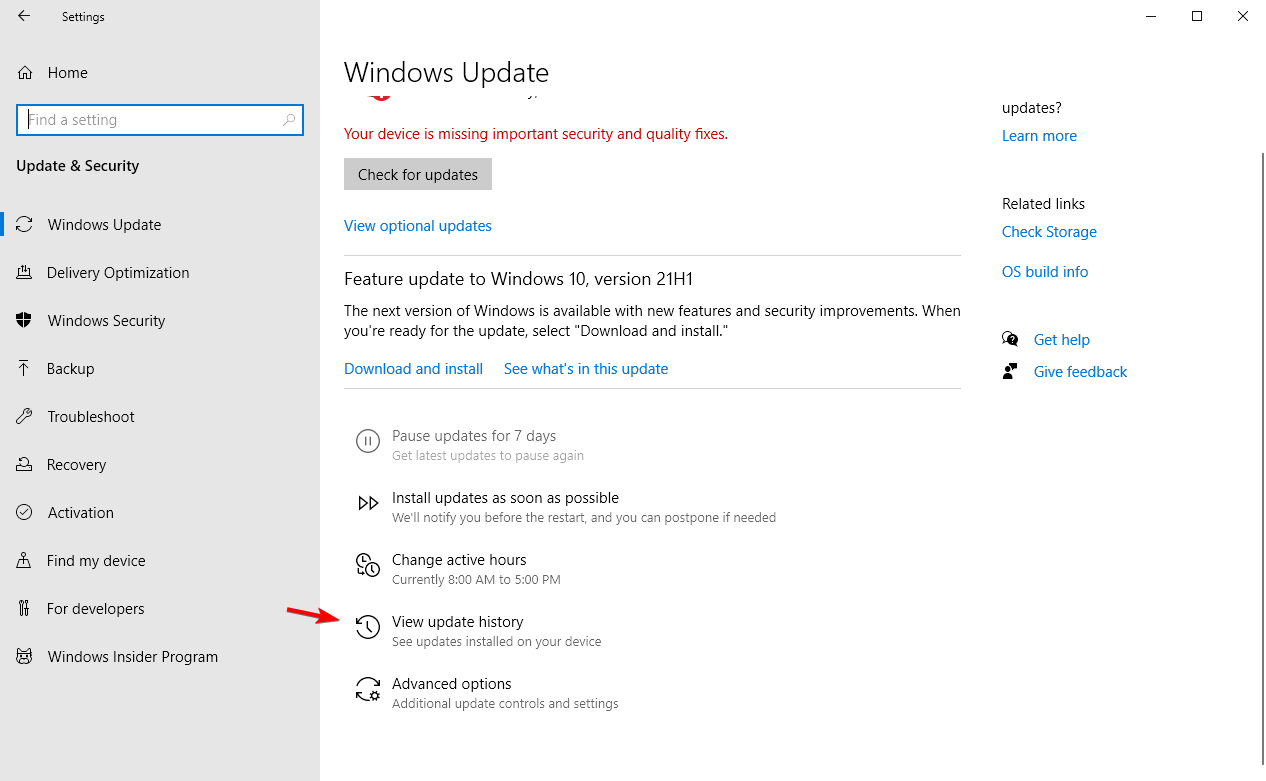Open View optional updates link

pyautogui.click(x=418, y=226)
